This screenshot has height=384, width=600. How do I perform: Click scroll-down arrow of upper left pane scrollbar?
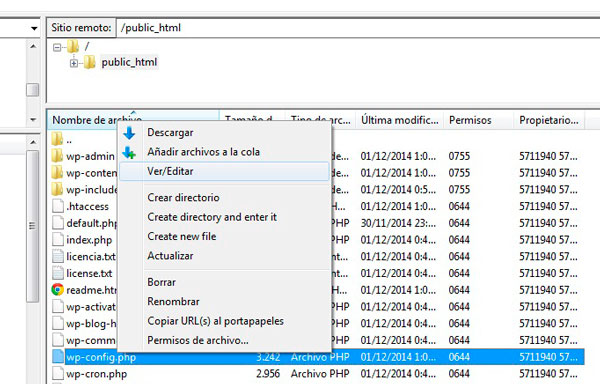[33, 120]
